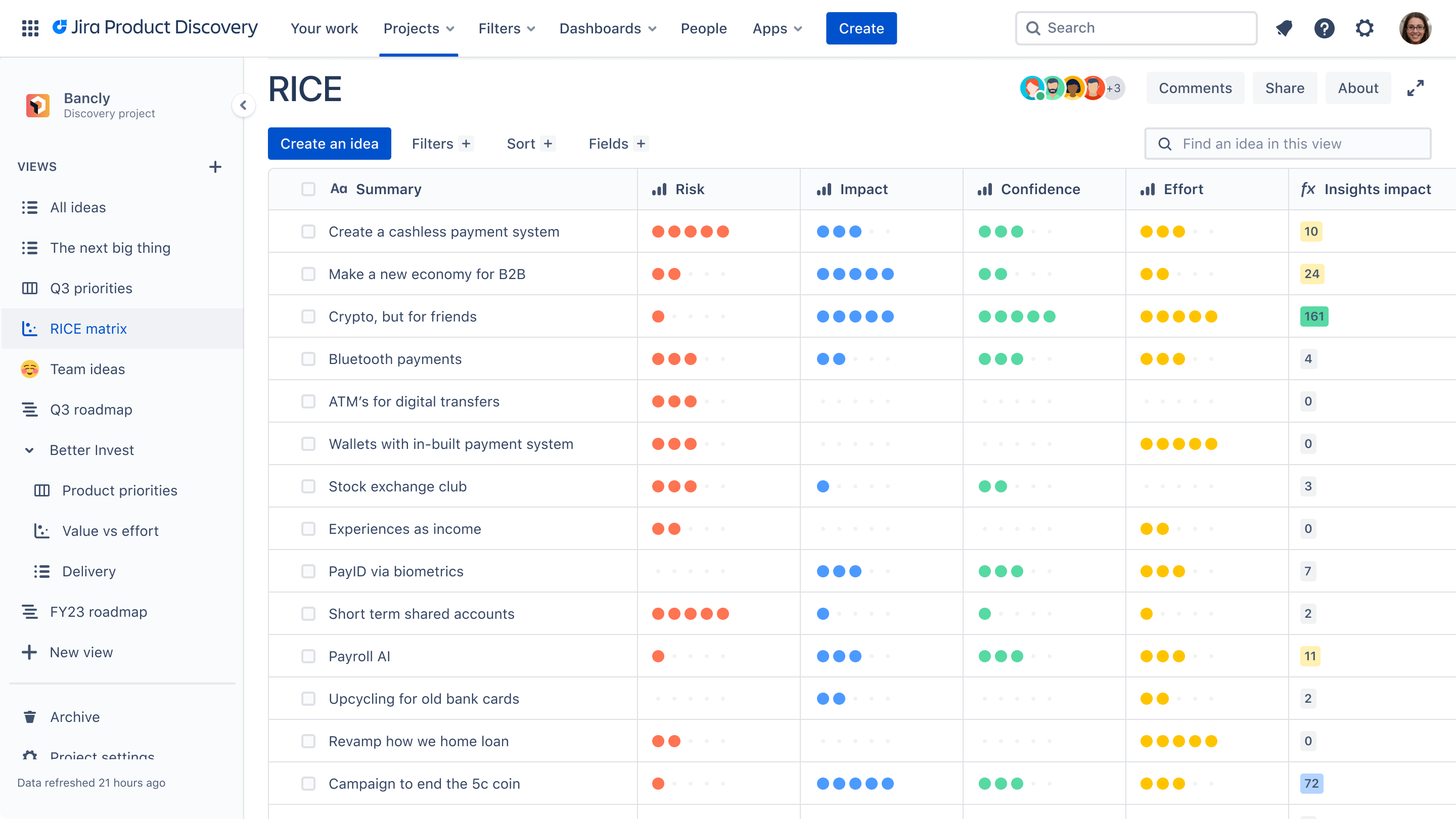Open the Archive trash icon item

point(75,717)
